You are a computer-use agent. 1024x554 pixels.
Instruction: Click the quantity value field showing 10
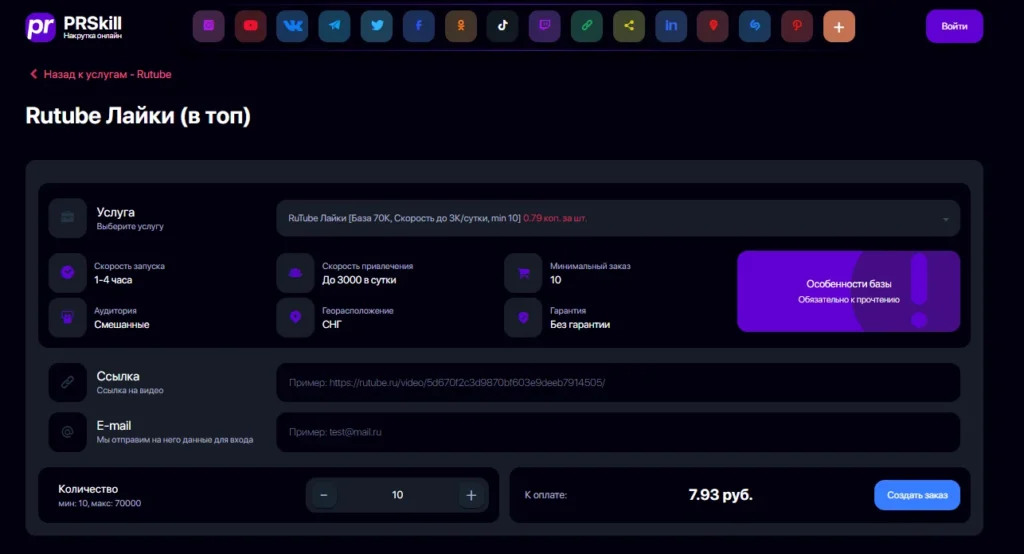[x=397, y=495]
